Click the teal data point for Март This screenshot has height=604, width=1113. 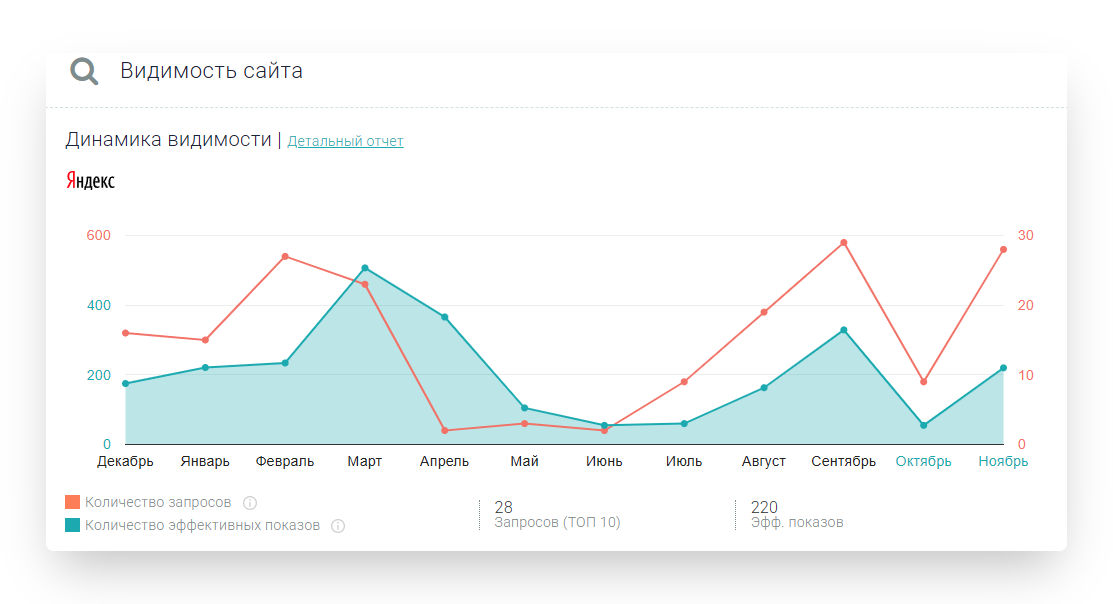365,268
